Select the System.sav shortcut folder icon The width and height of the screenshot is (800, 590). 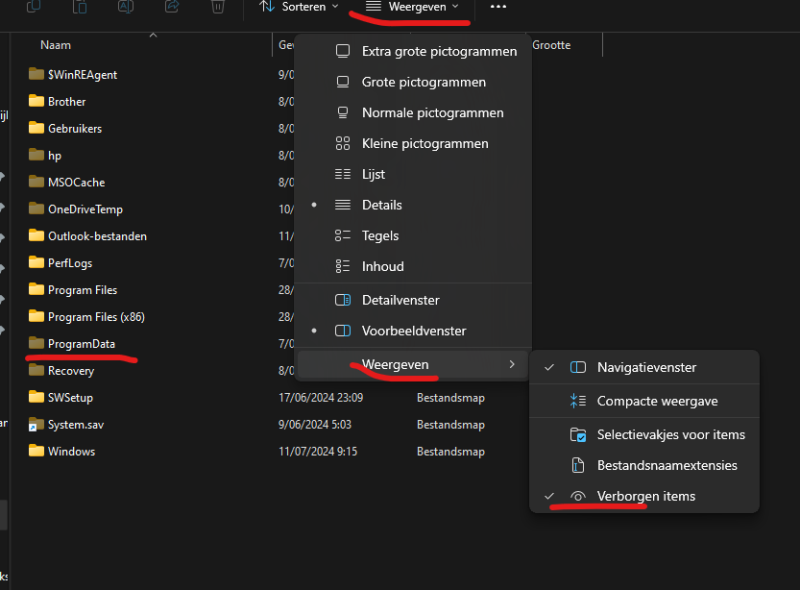[36, 424]
